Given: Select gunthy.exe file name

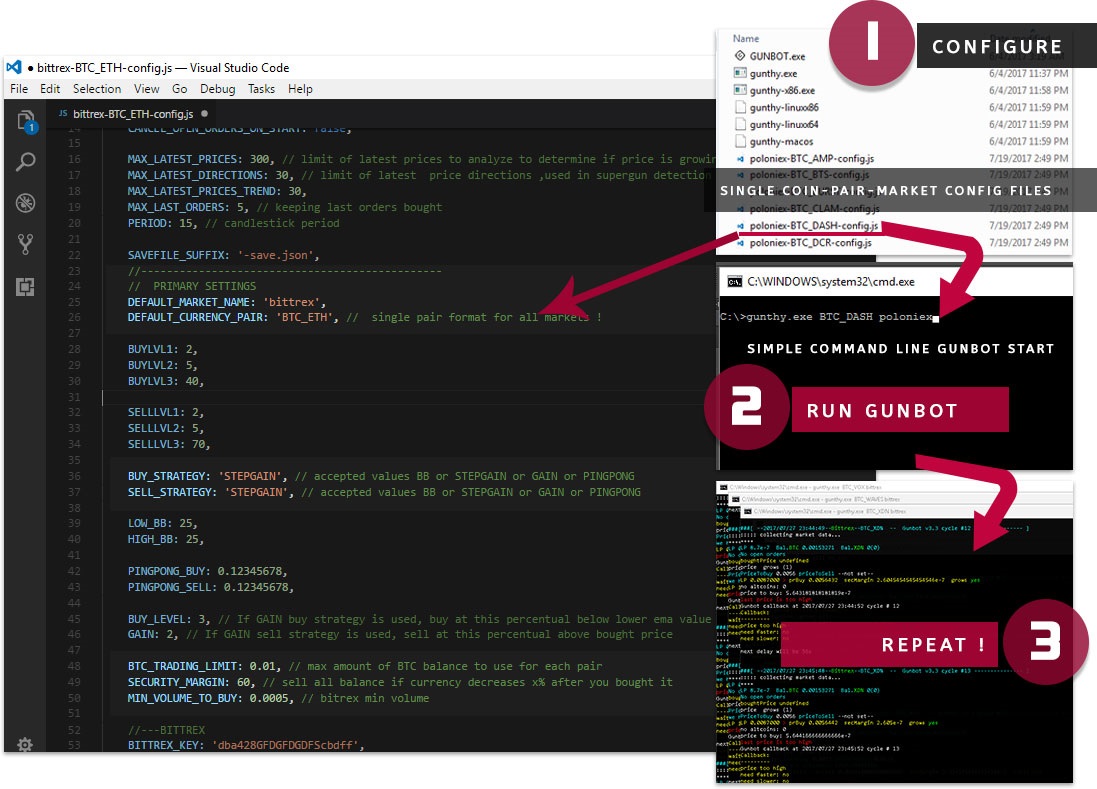Looking at the screenshot, I should click(x=773, y=73).
